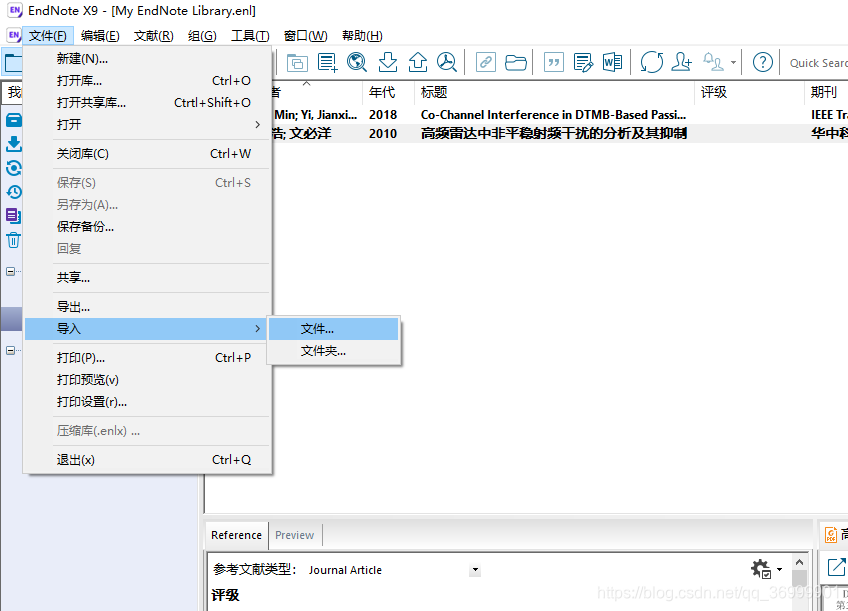Open the 文献(R) menu
The image size is (848, 611).
154,36
